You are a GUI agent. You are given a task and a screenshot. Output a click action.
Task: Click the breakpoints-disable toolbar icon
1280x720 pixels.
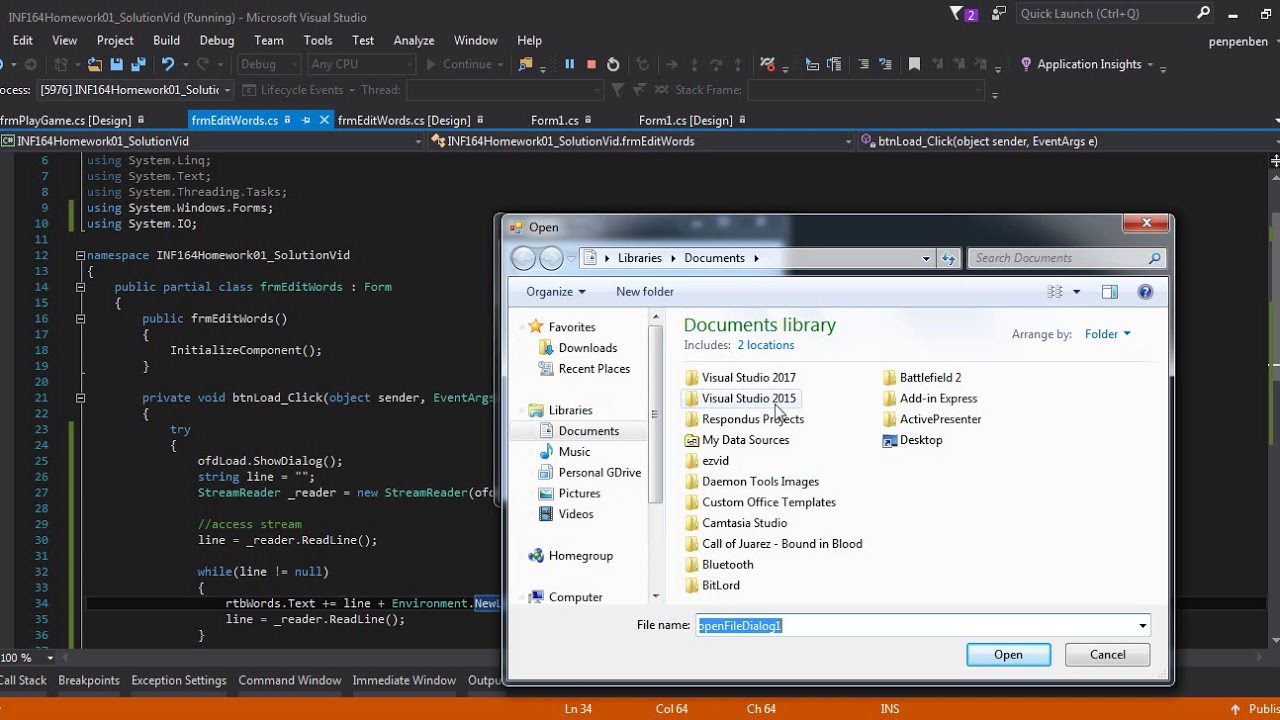pos(767,64)
